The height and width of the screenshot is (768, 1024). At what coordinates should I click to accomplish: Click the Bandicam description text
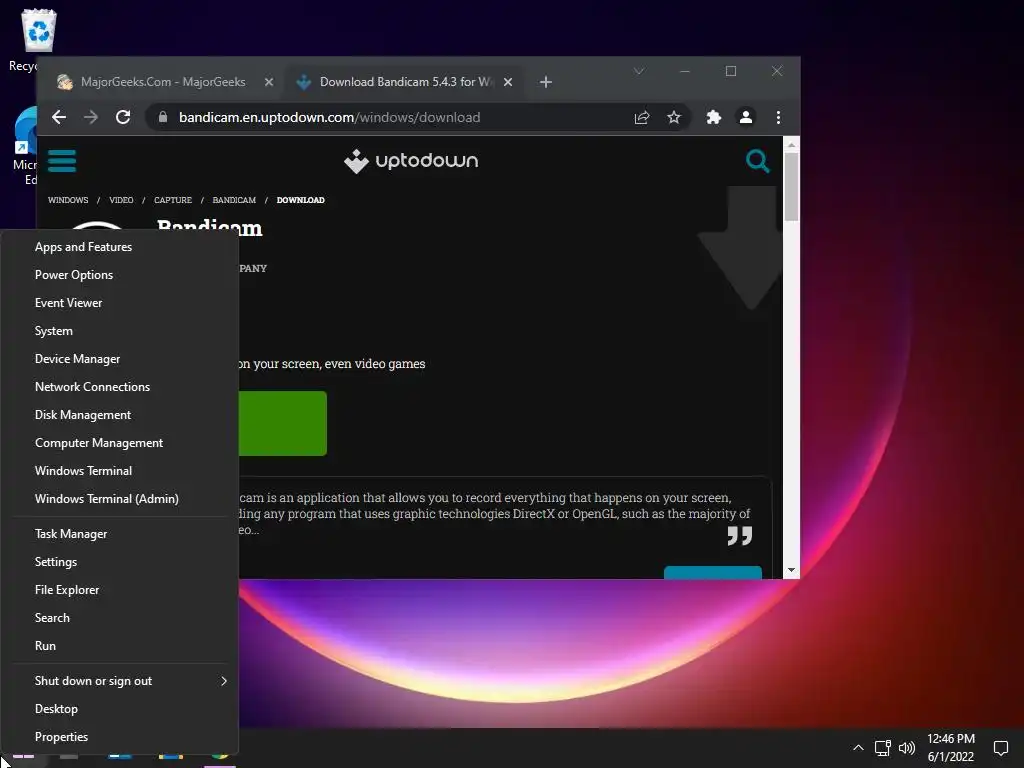click(x=494, y=514)
